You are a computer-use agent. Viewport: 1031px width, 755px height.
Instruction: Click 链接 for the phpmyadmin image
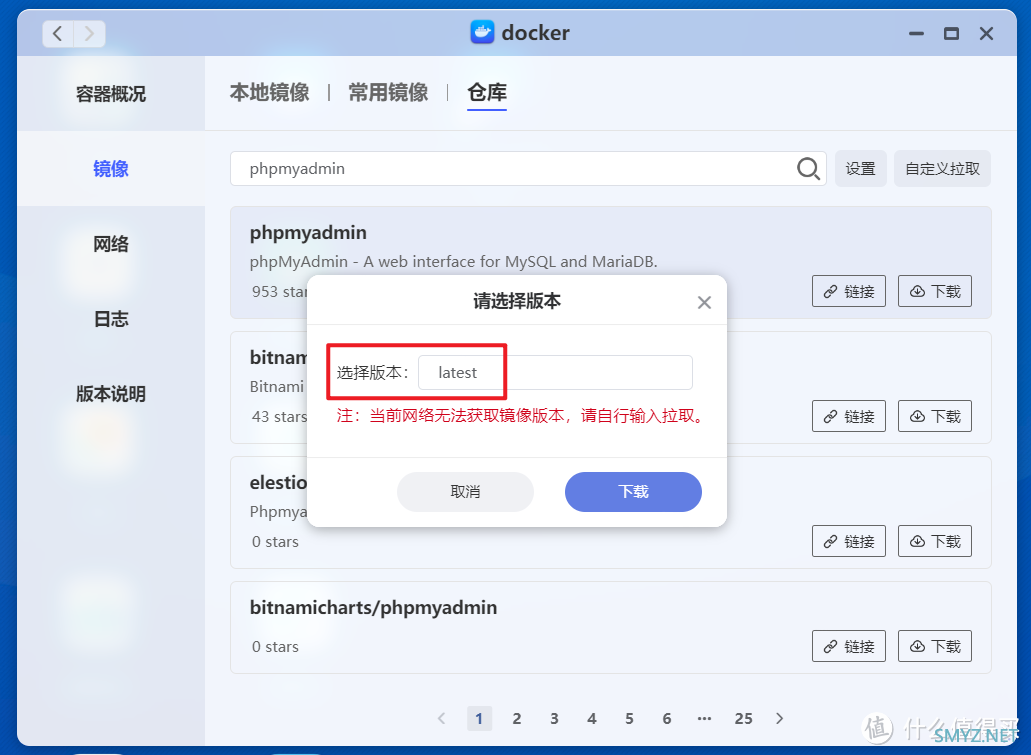(849, 291)
